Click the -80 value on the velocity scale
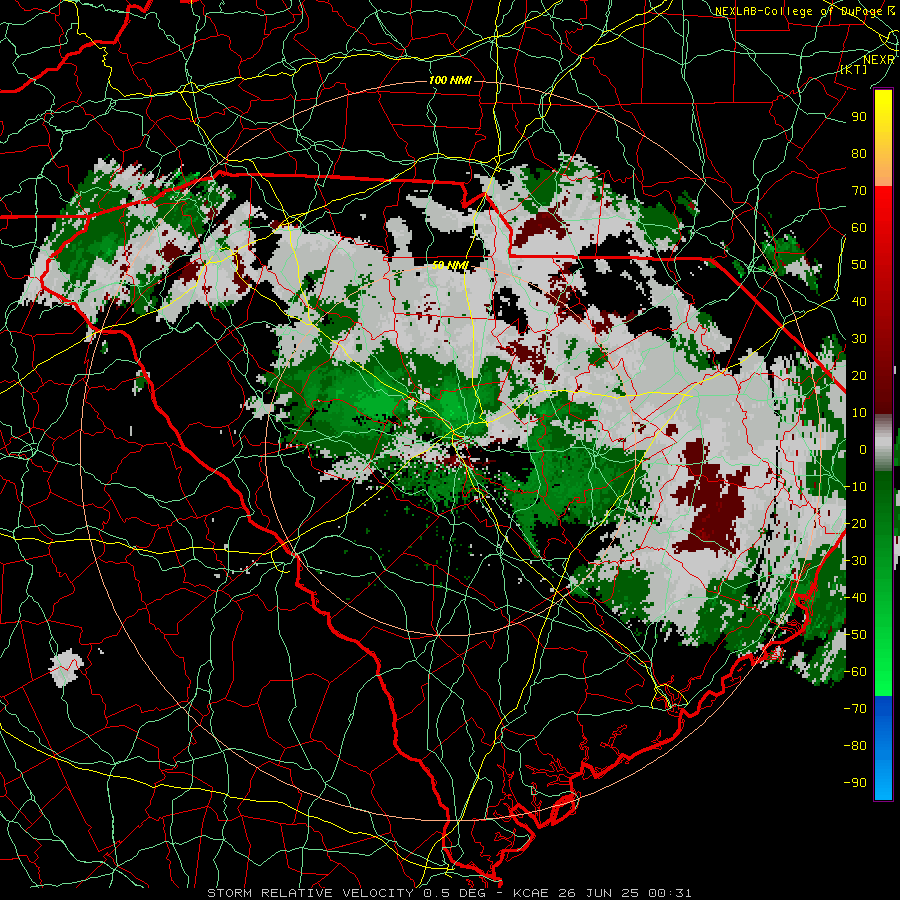900x900 pixels. [x=855, y=746]
